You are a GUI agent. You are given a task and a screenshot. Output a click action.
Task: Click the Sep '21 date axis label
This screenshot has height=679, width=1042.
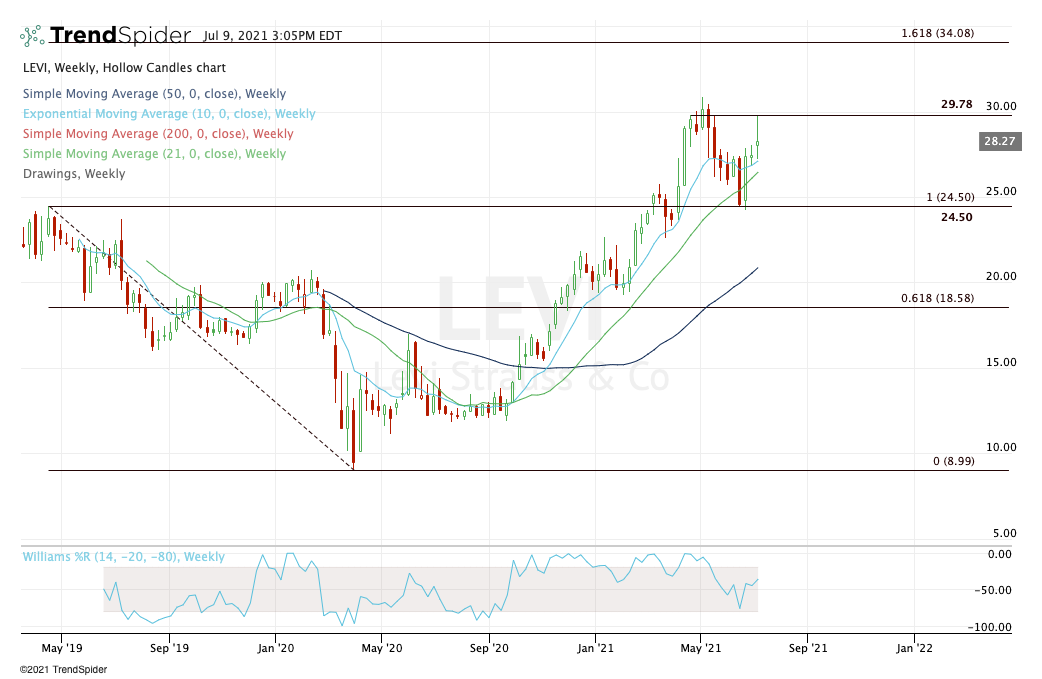(x=808, y=648)
